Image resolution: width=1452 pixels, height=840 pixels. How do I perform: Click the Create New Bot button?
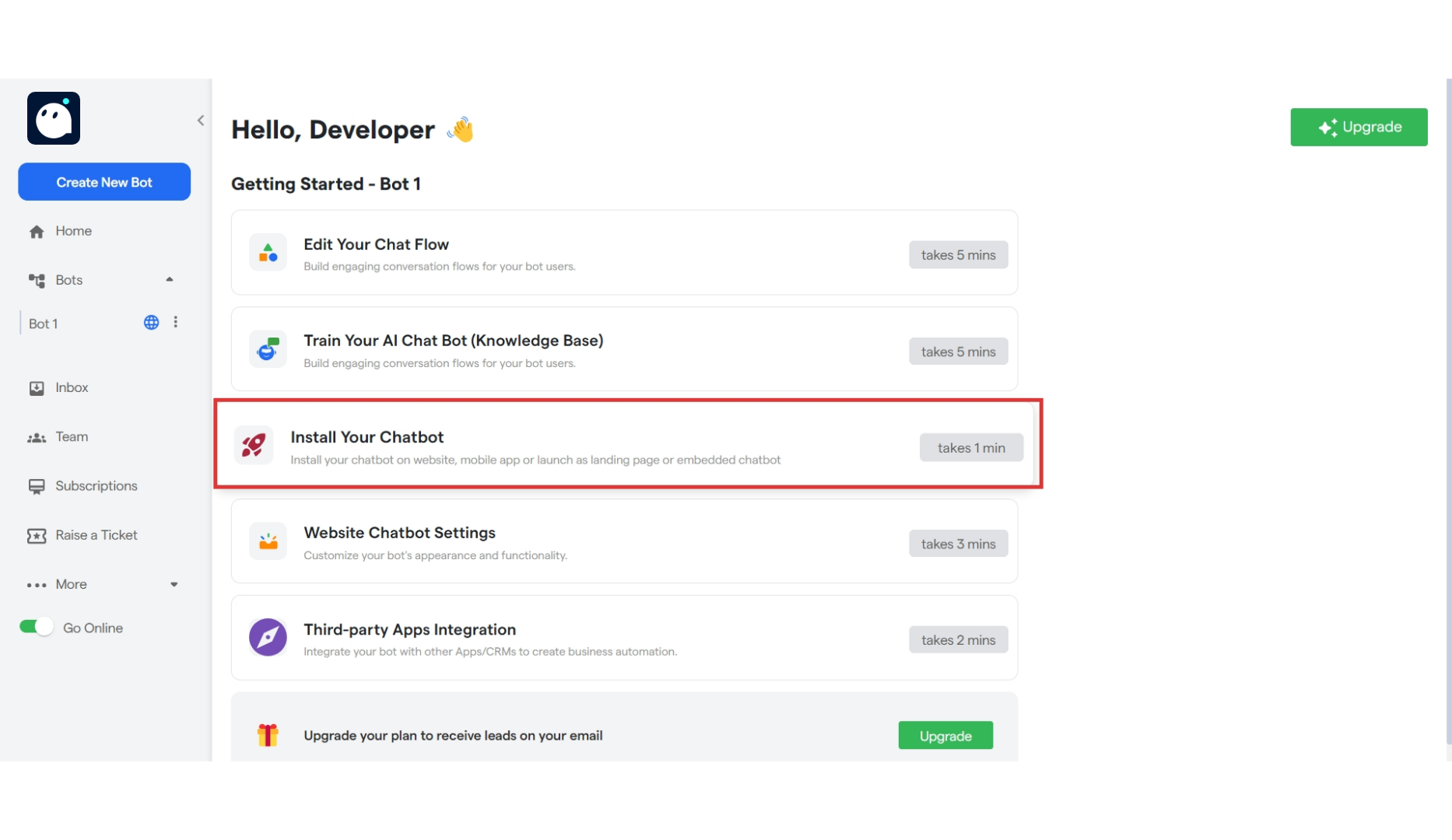(103, 181)
